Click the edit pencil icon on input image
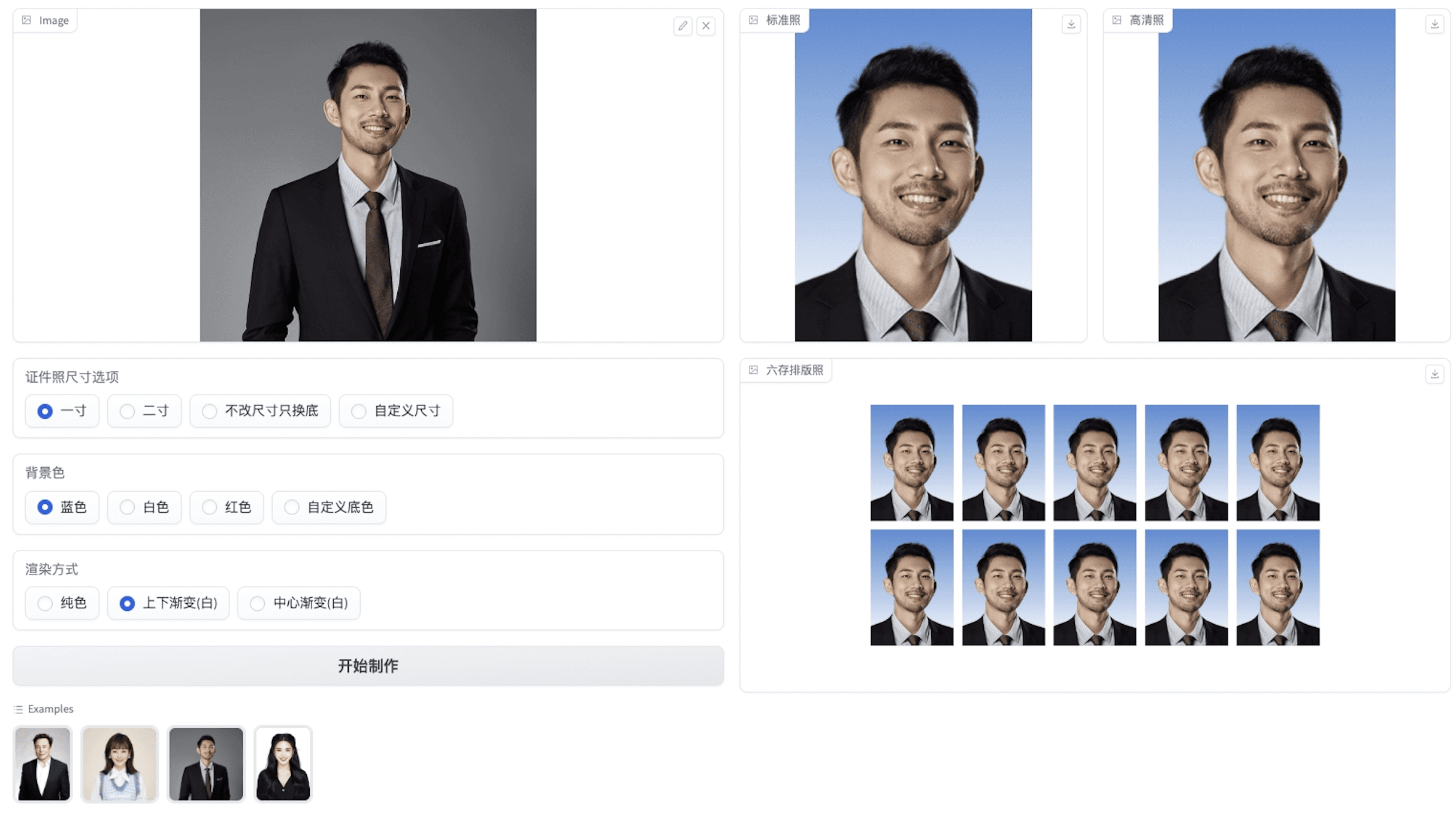Image resolution: width=1456 pixels, height=817 pixels. (682, 26)
